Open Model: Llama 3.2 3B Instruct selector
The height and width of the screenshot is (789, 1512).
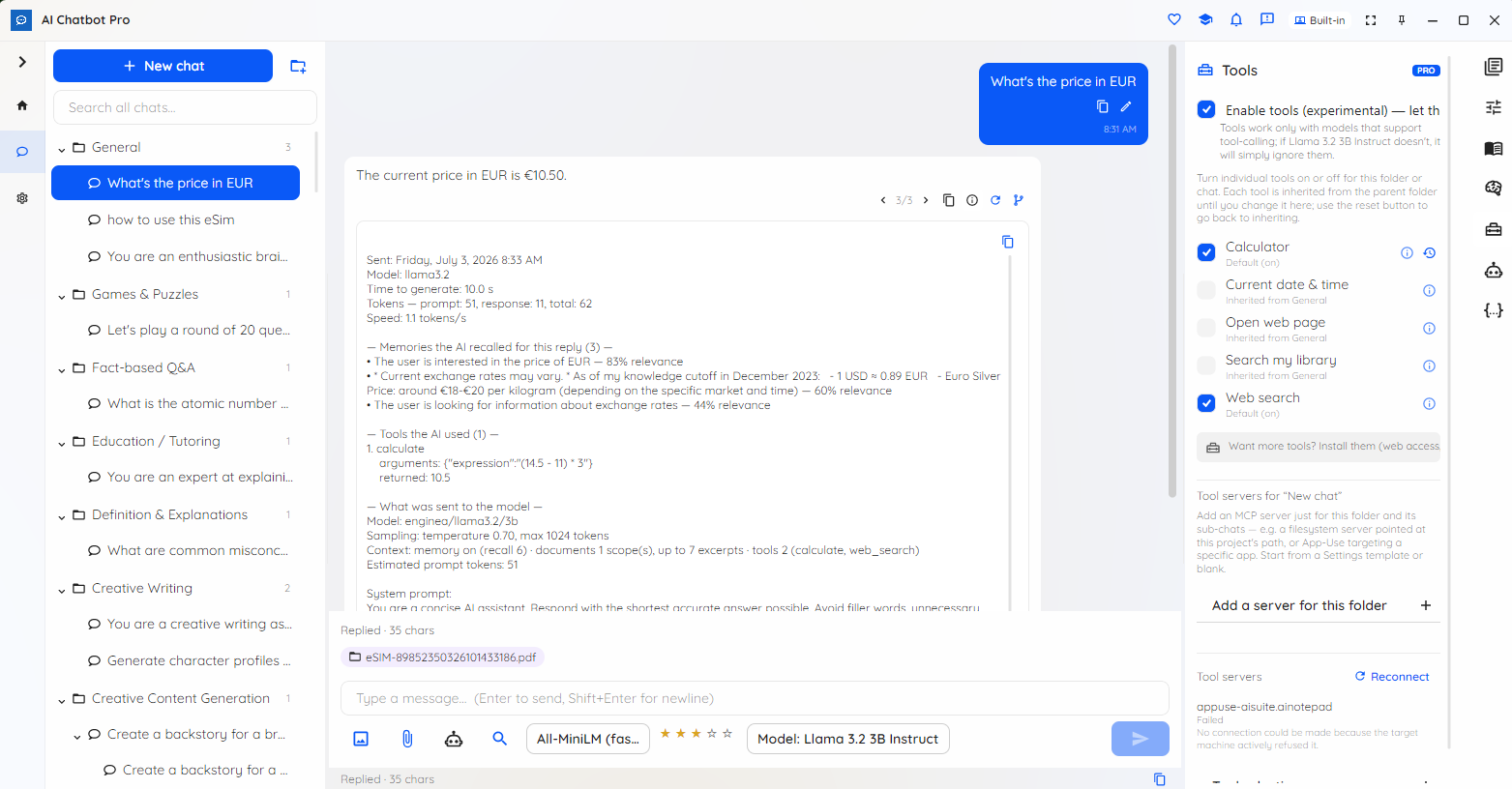tap(847, 739)
